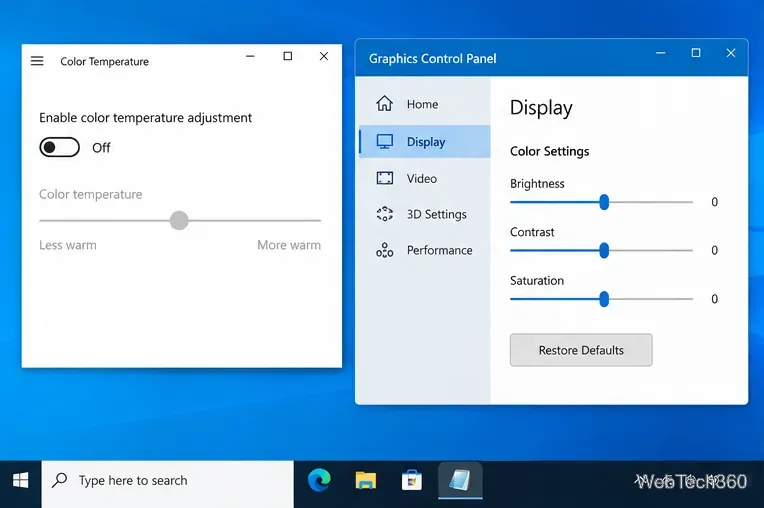Click the Brightness slider handle
Image resolution: width=764 pixels, height=508 pixels.
pos(604,202)
